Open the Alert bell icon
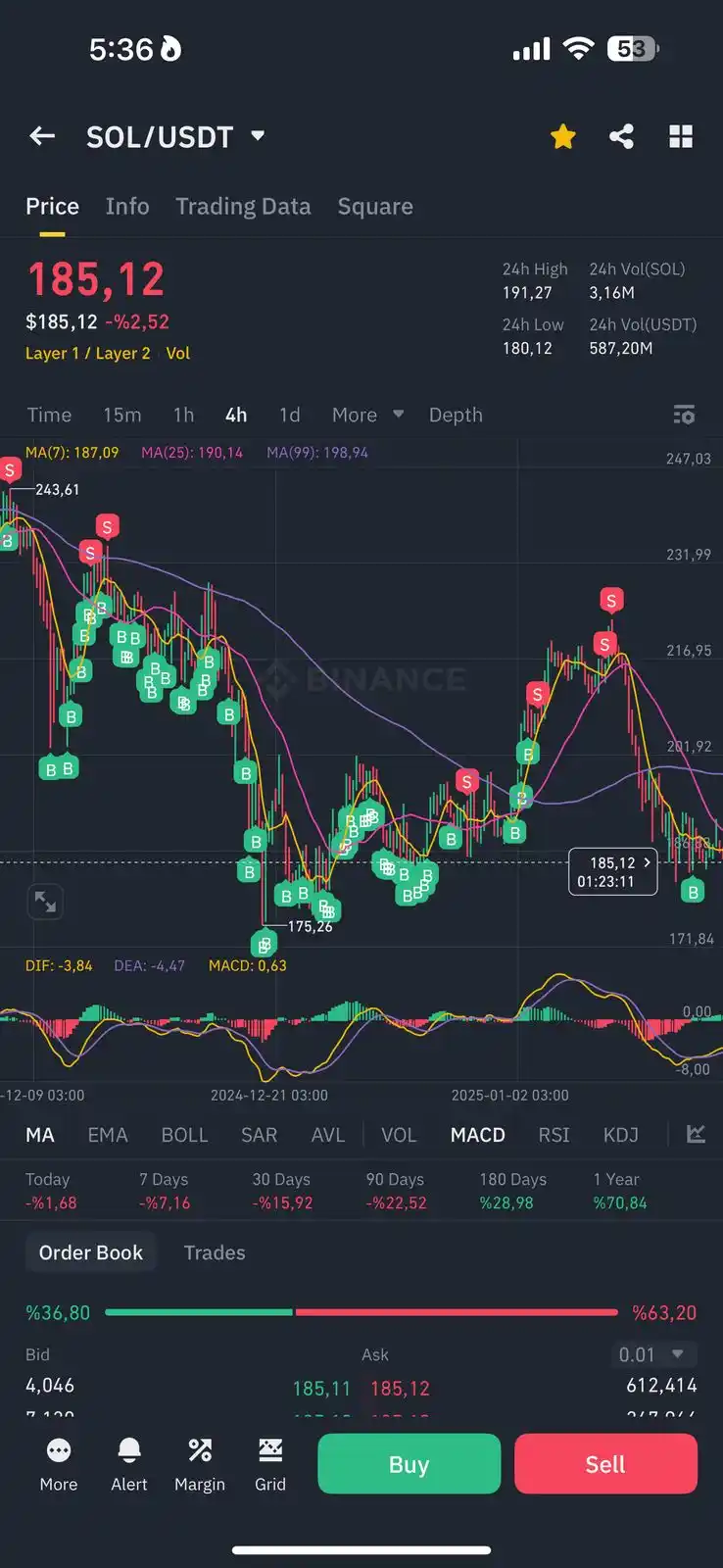The height and width of the screenshot is (1568, 723). coord(129,1464)
